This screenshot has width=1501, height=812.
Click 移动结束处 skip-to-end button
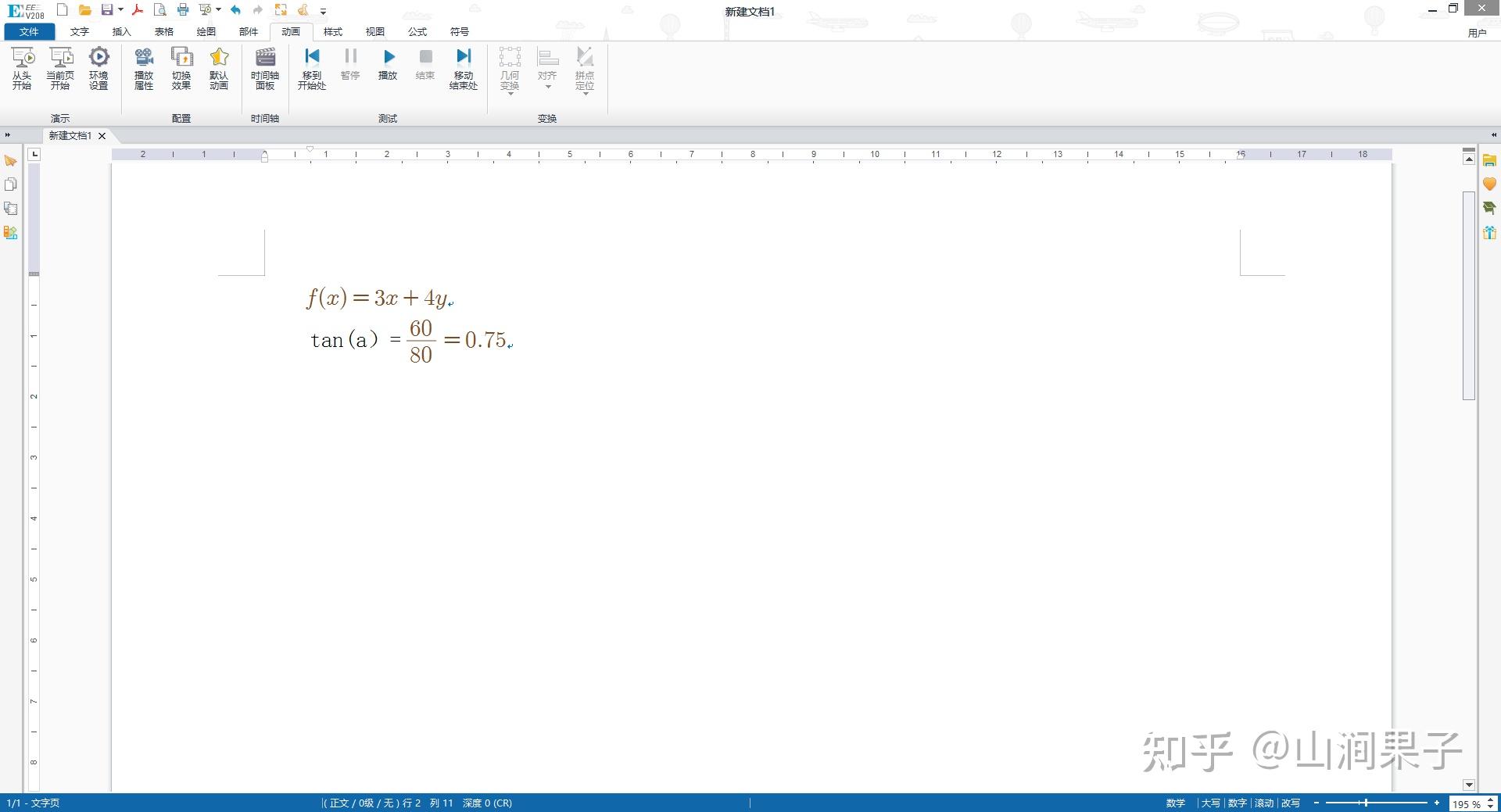tap(464, 68)
